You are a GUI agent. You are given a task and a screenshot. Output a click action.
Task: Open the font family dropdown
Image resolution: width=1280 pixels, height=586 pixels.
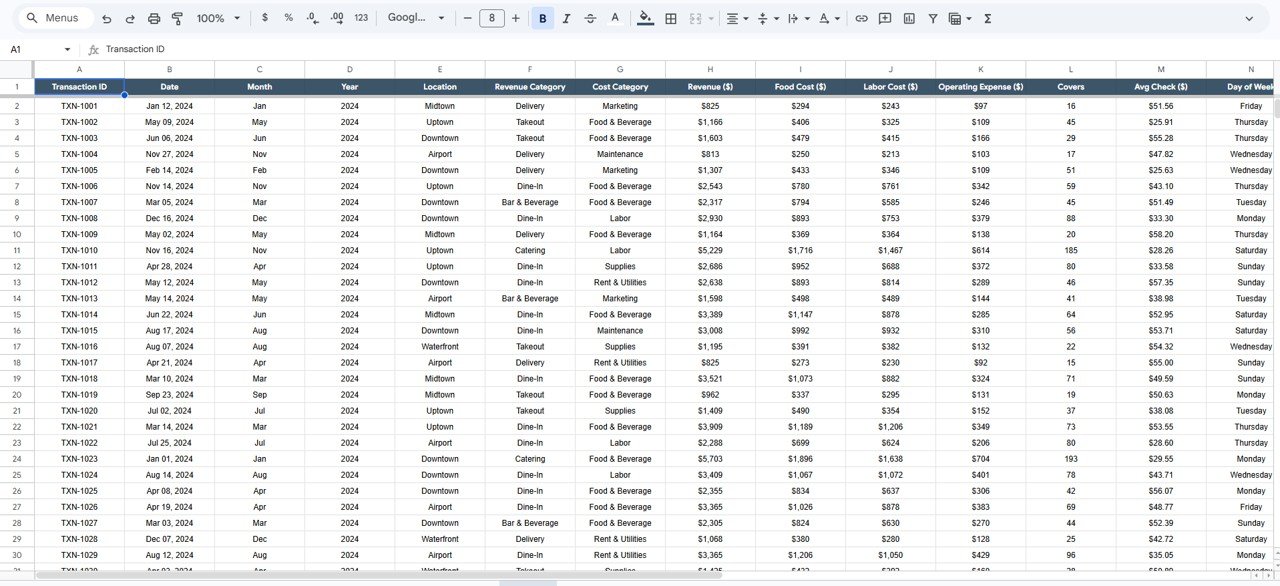coord(414,18)
